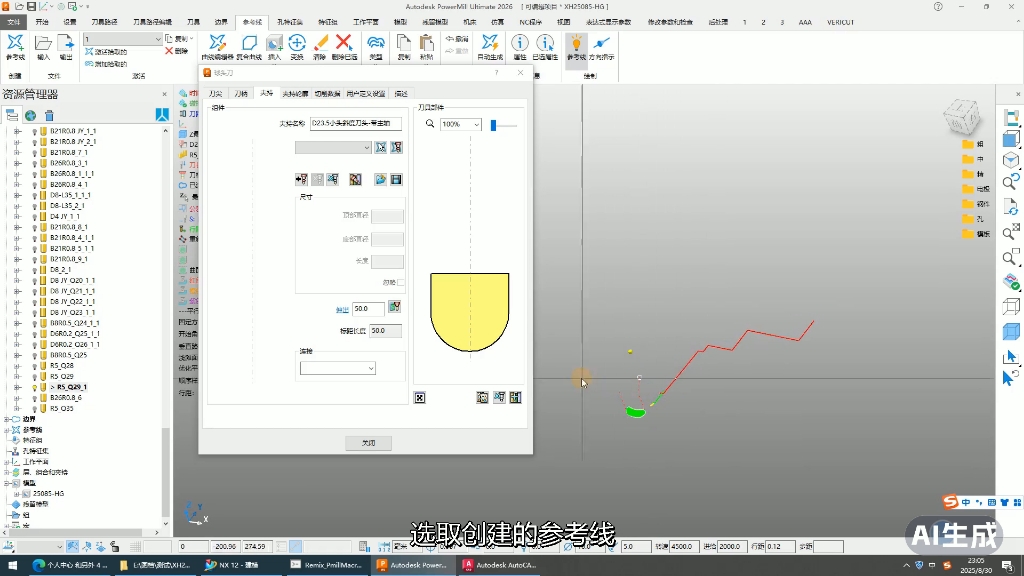
Task: Click the fit-view icon below tool preview
Action: click(x=420, y=398)
